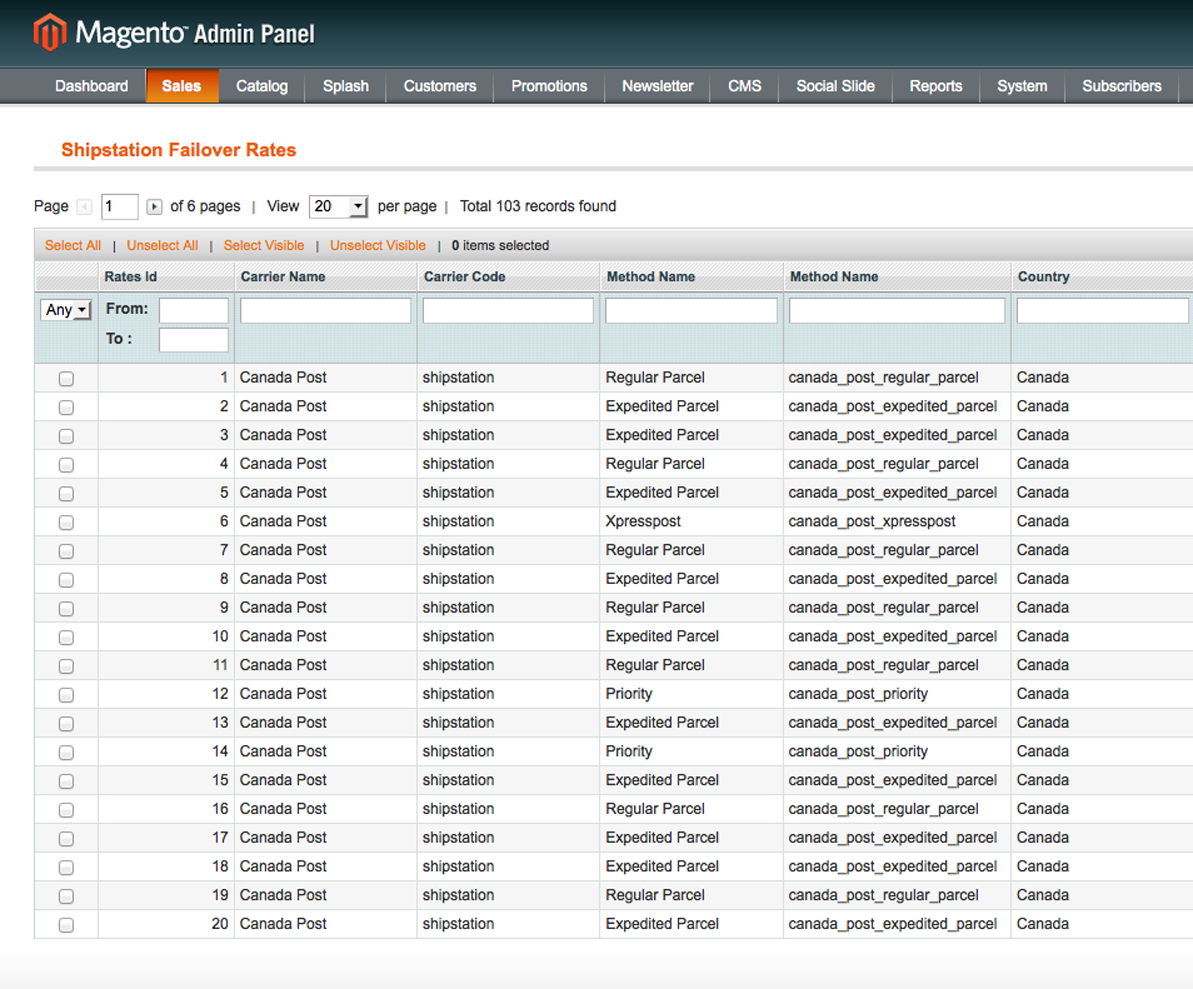Sort by the Carrier Name column header
The image size is (1193, 989).
coord(283,277)
